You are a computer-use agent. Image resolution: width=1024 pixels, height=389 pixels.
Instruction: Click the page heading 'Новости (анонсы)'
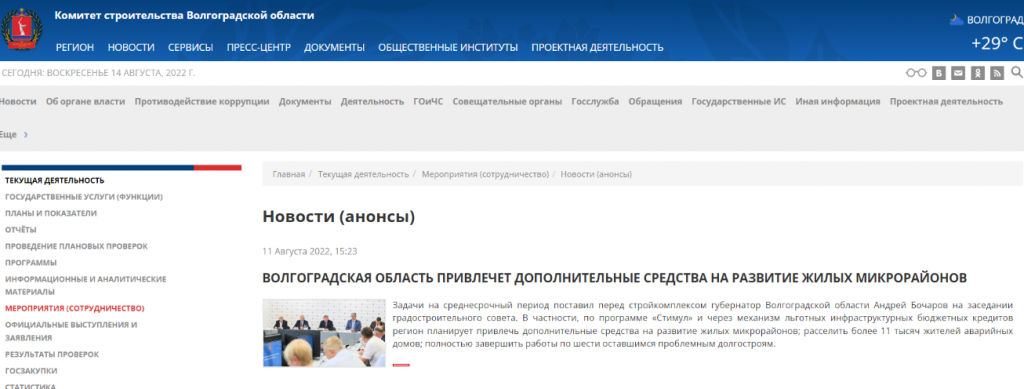339,217
